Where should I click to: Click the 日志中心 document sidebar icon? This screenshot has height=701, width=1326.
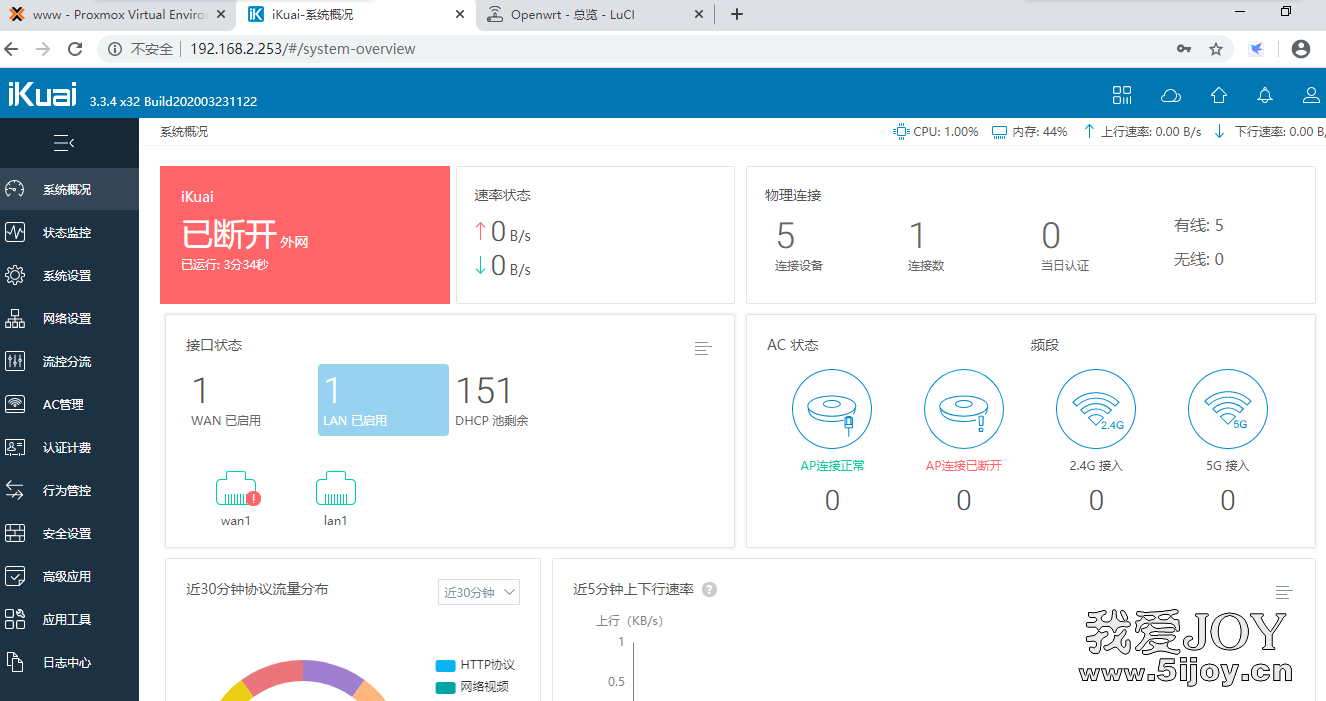15,662
